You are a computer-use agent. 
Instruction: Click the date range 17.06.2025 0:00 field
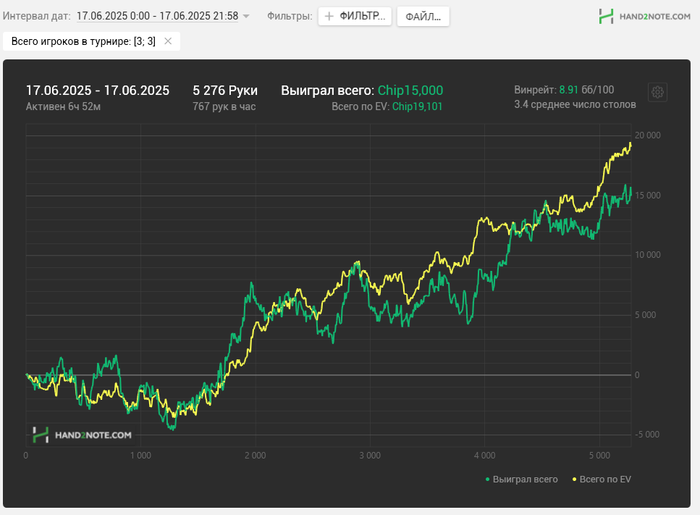click(x=157, y=16)
